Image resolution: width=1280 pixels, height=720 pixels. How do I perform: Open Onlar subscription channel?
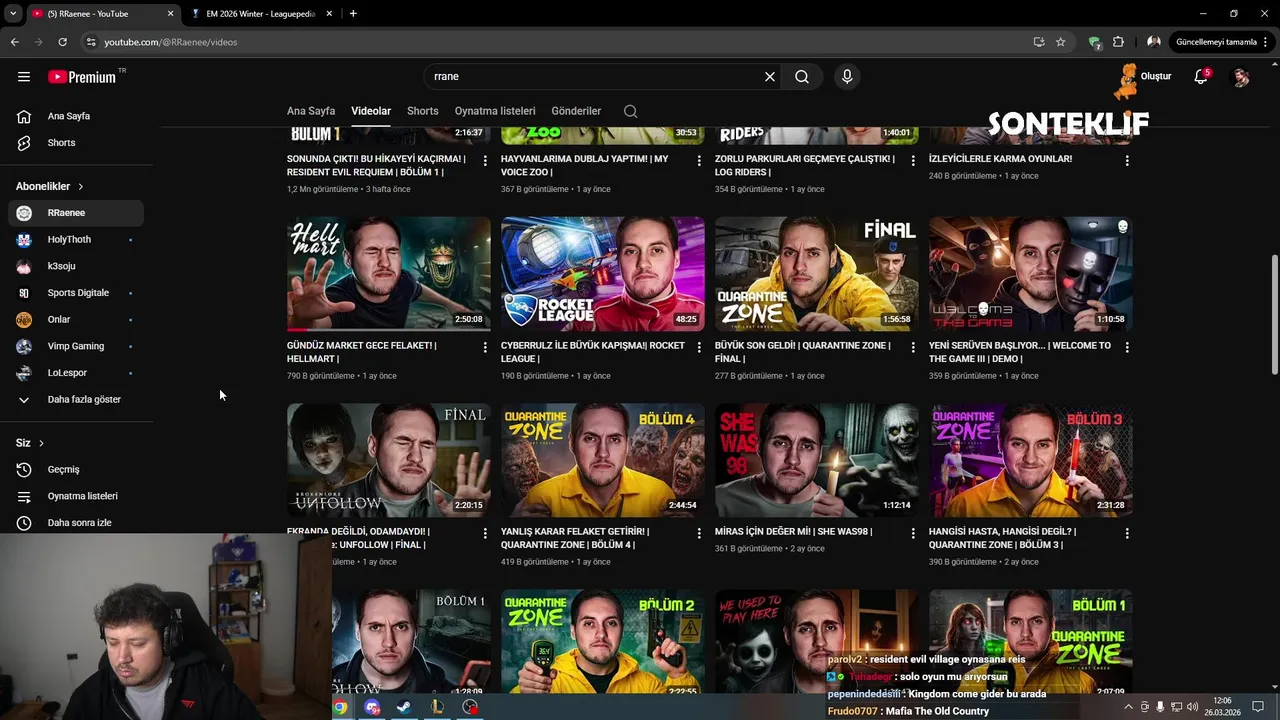click(76, 320)
